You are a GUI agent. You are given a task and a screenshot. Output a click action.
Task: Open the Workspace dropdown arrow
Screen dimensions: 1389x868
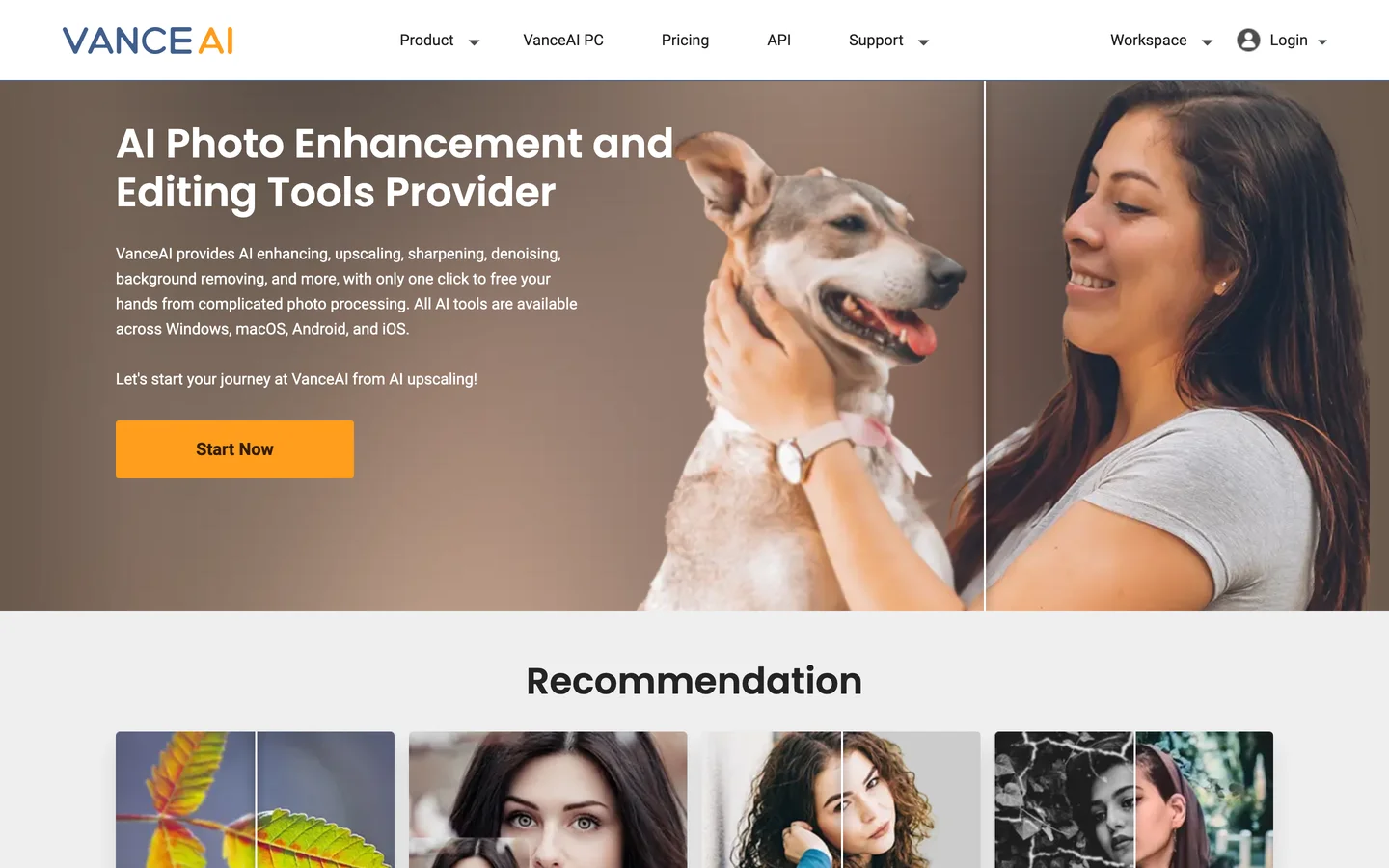pyautogui.click(x=1207, y=42)
